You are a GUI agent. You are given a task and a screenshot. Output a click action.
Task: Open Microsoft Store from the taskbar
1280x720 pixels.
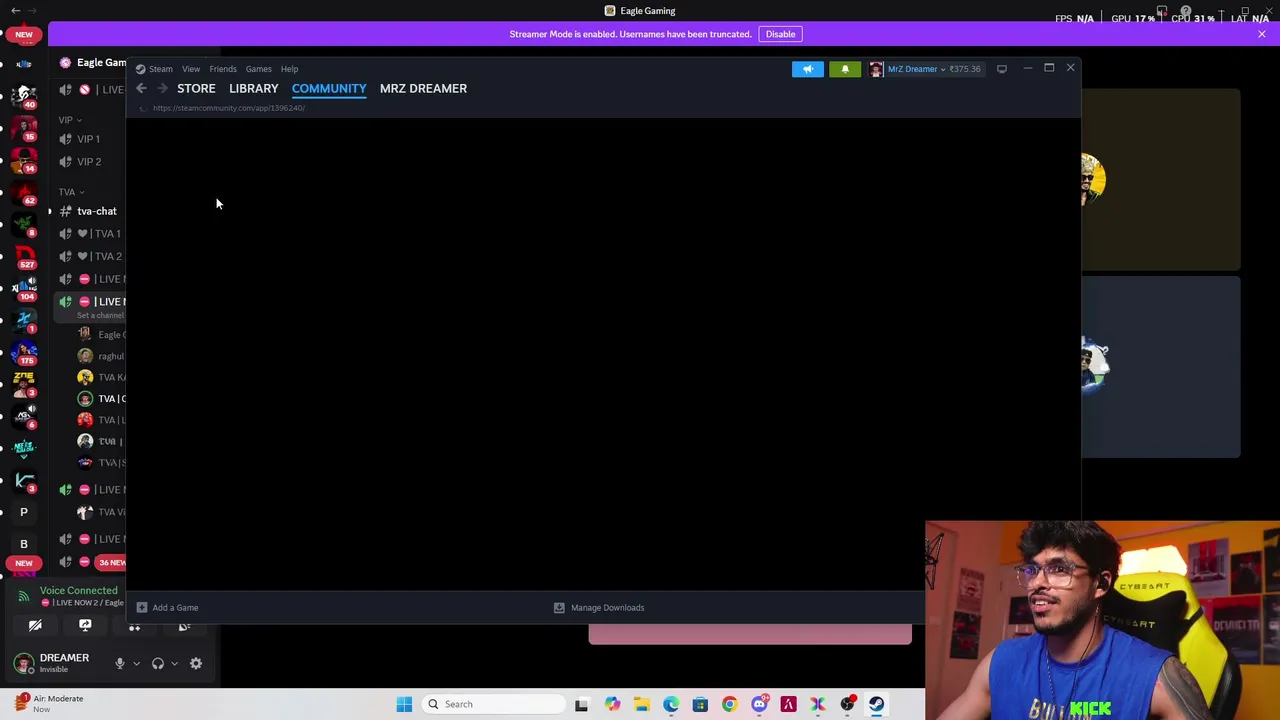coord(700,704)
